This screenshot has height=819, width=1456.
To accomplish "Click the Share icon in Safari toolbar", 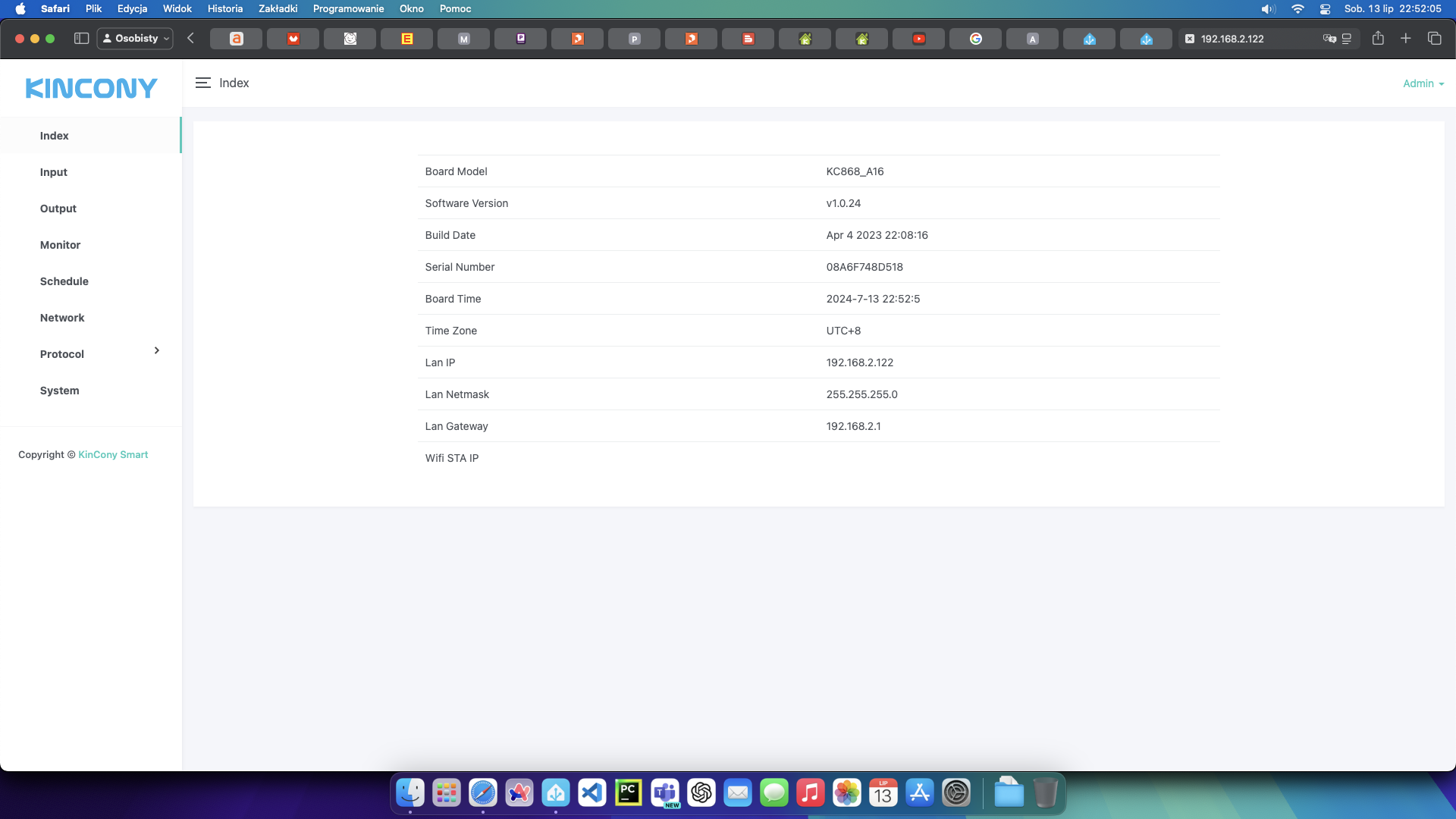I will tap(1378, 39).
